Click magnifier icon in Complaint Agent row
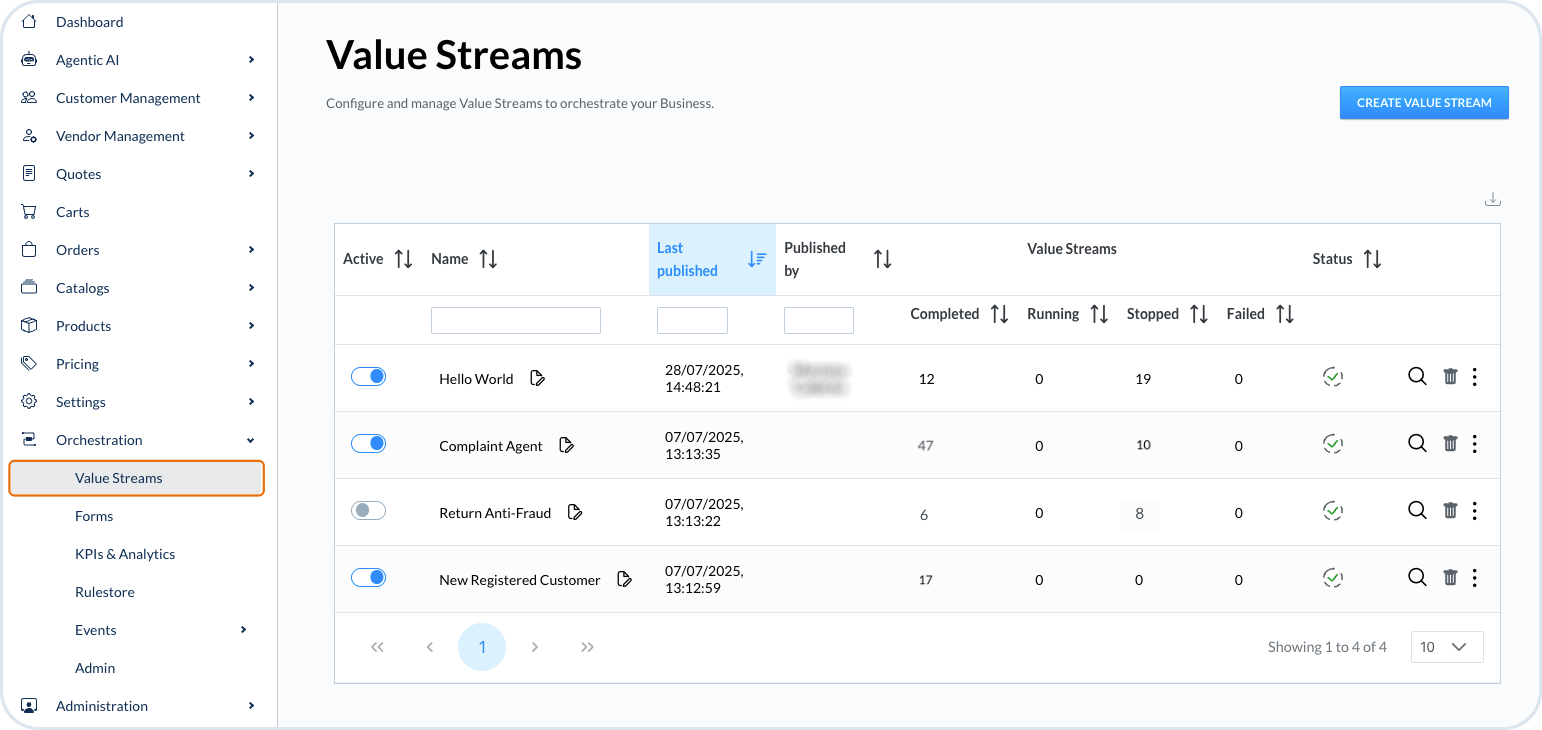 click(x=1417, y=443)
